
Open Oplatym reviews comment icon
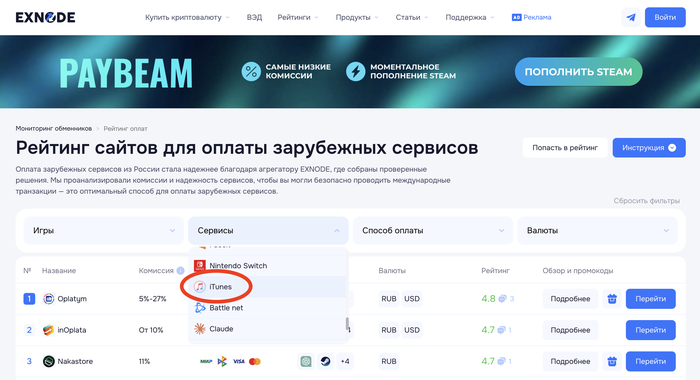pyautogui.click(x=502, y=299)
